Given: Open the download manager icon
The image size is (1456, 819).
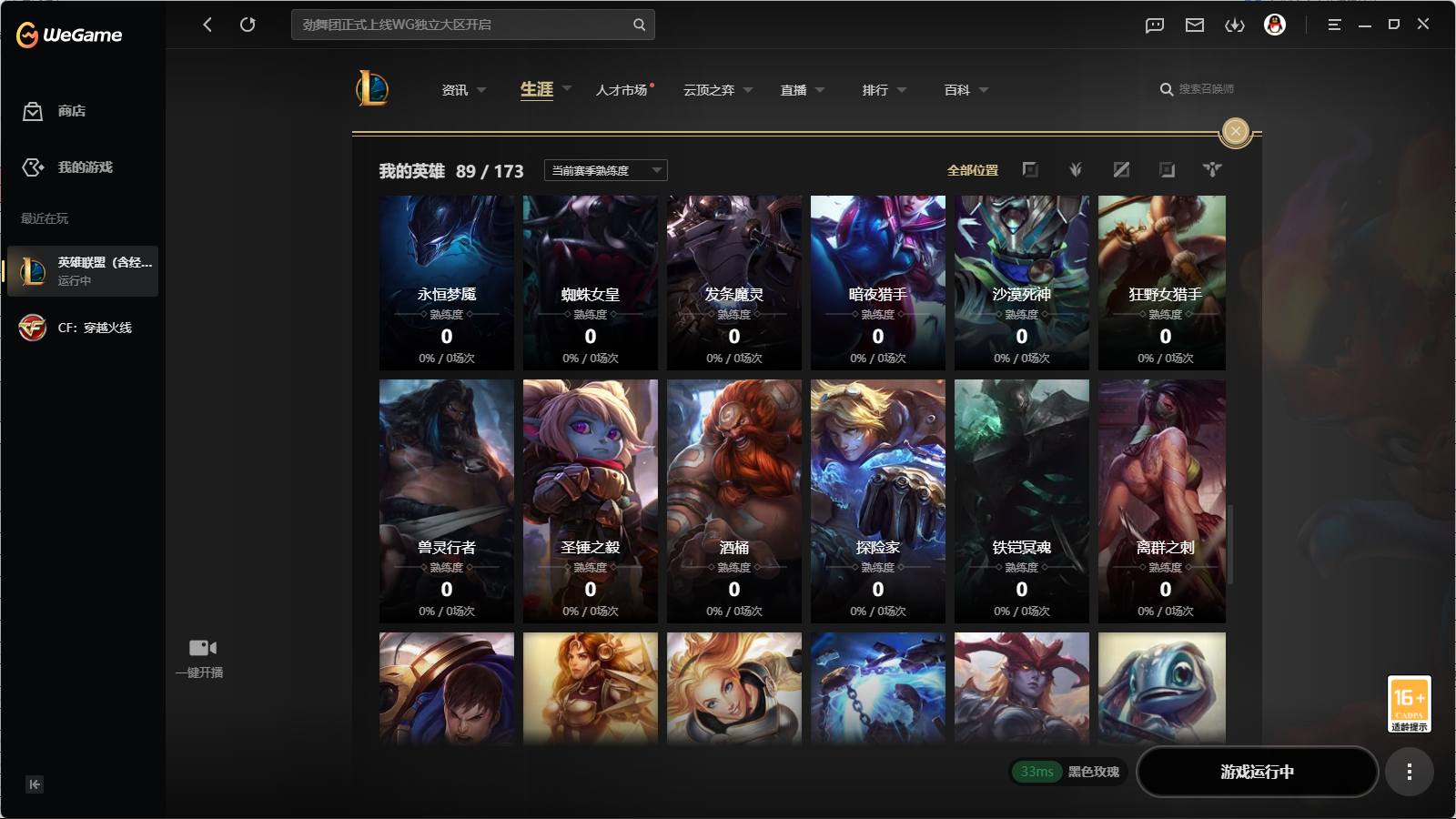Looking at the screenshot, I should pyautogui.click(x=1235, y=25).
